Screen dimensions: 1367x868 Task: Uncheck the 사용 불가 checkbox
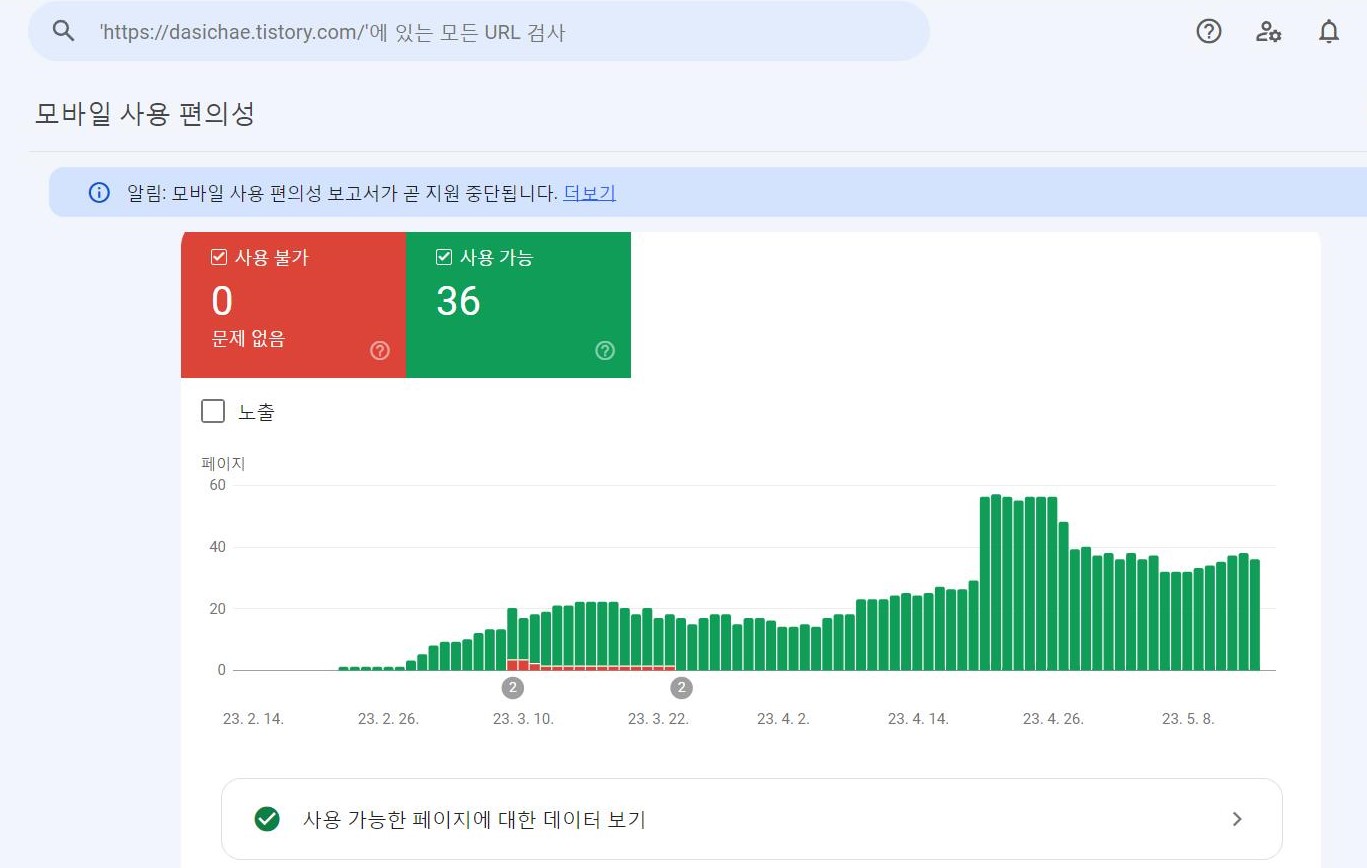coord(218,256)
